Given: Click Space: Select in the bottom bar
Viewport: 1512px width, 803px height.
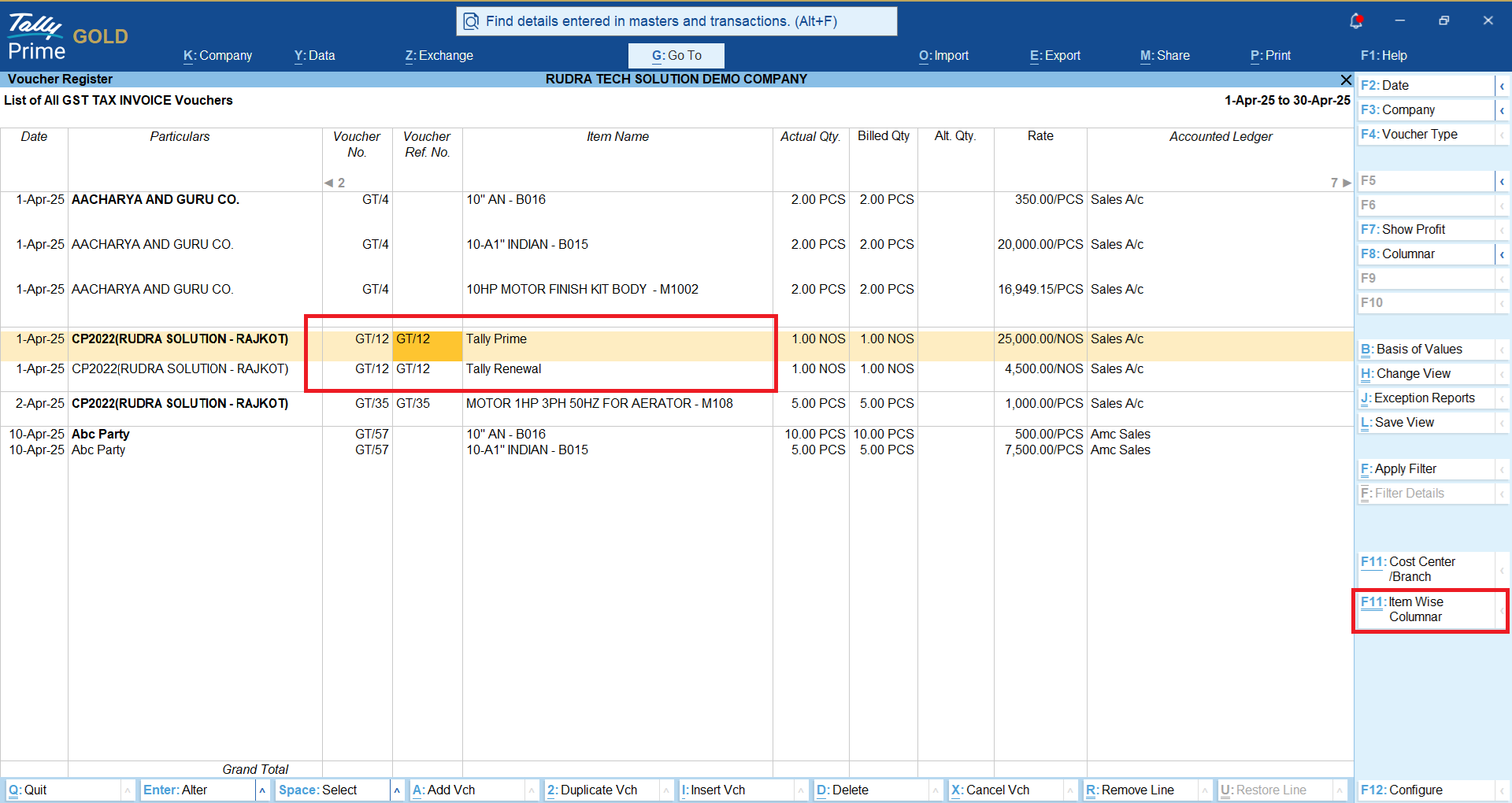Looking at the screenshot, I should point(332,790).
